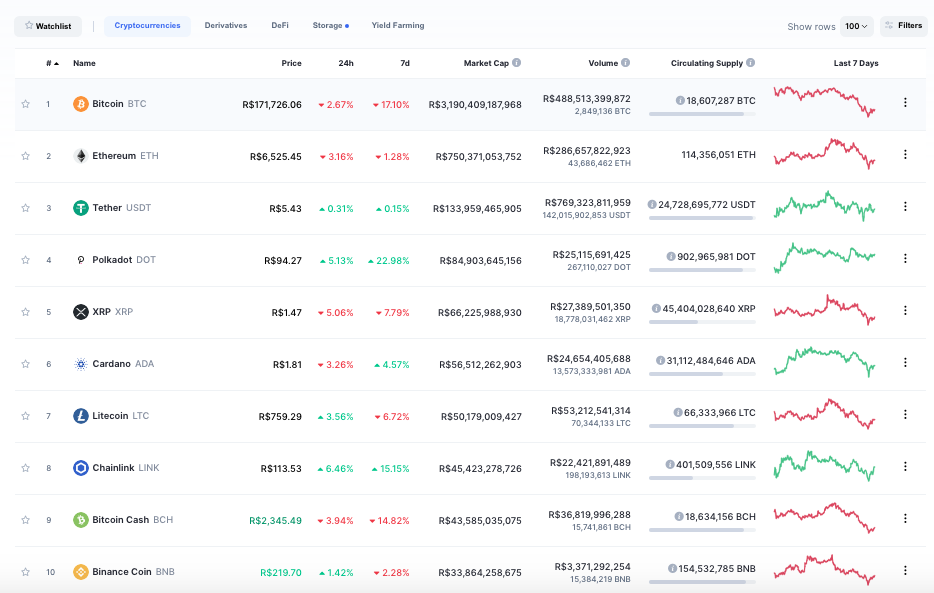934x593 pixels.
Task: Click the XRP circulating supply progress bar
Action: [702, 322]
